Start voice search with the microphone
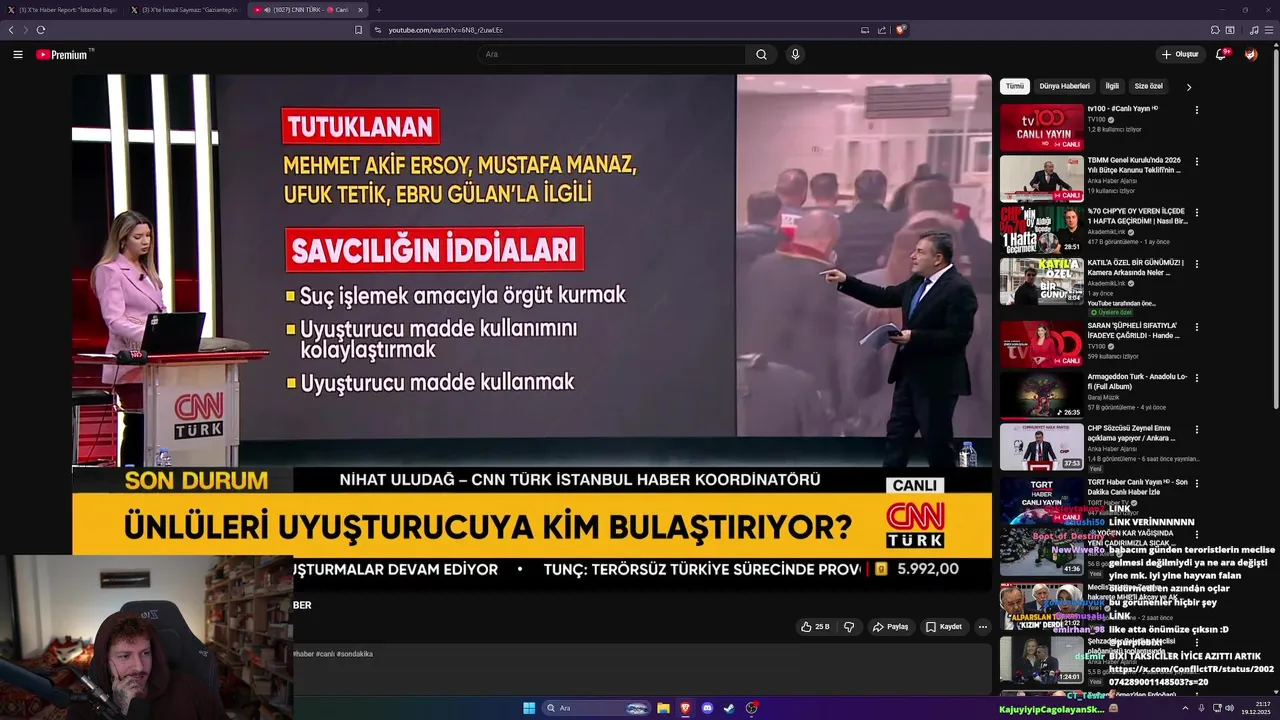Screen dimensions: 1280x720 click(795, 55)
